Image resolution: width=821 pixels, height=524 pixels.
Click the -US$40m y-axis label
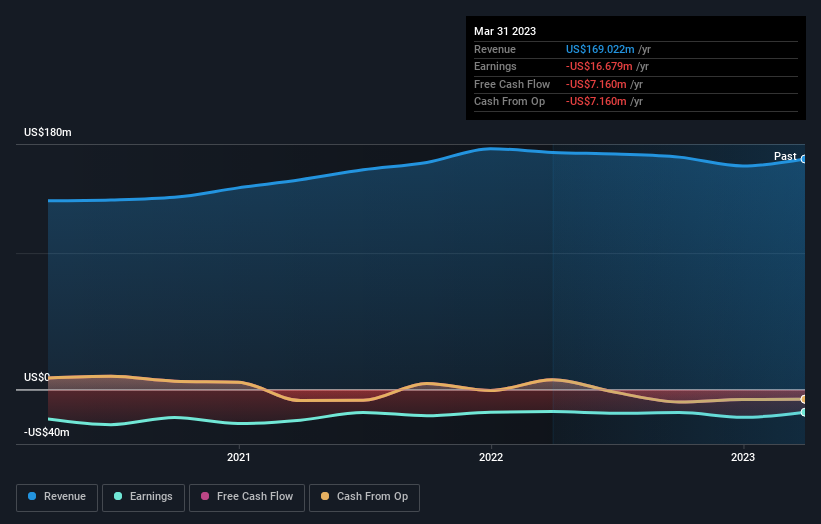point(47,432)
